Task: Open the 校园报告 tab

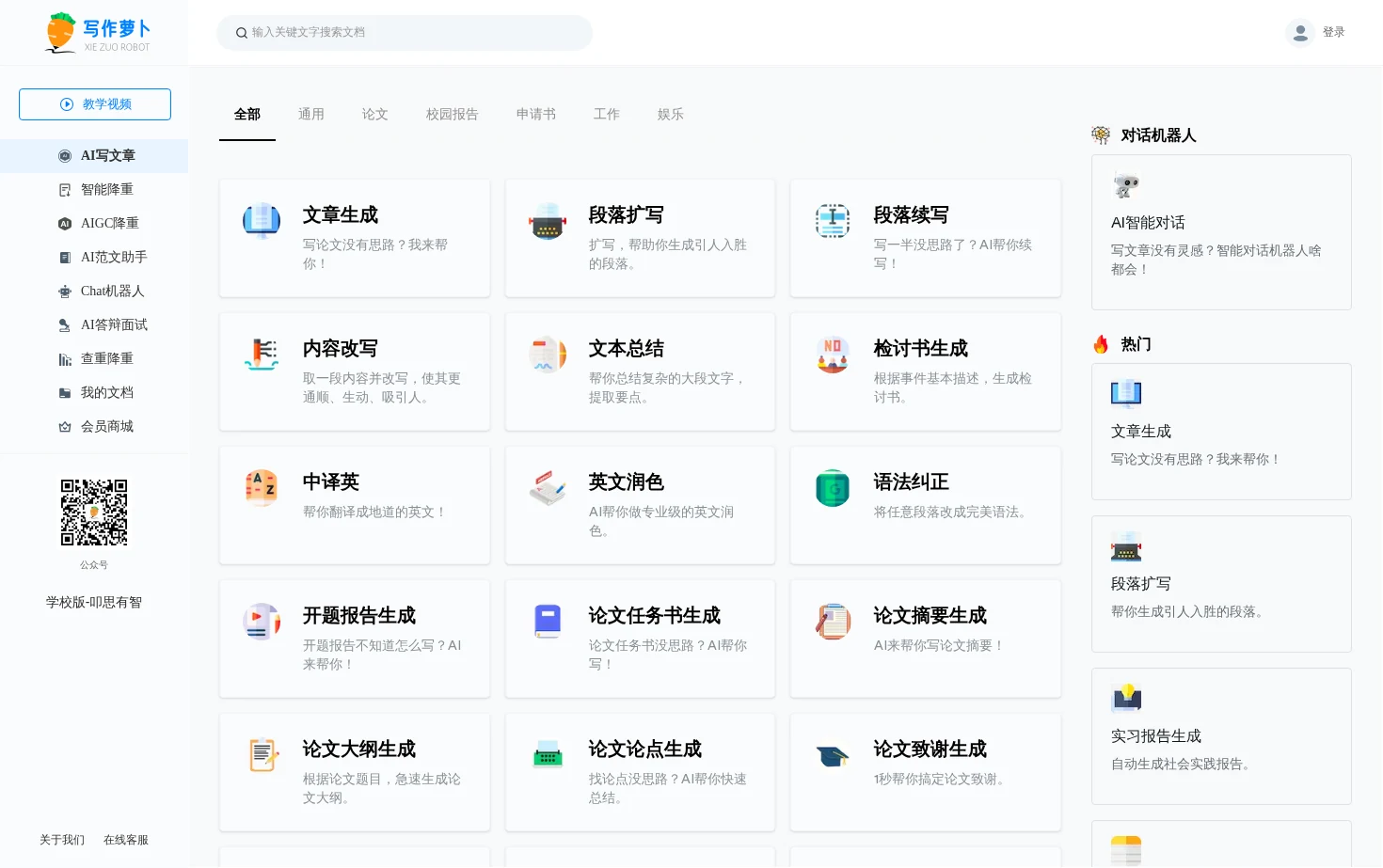Action: click(x=453, y=114)
